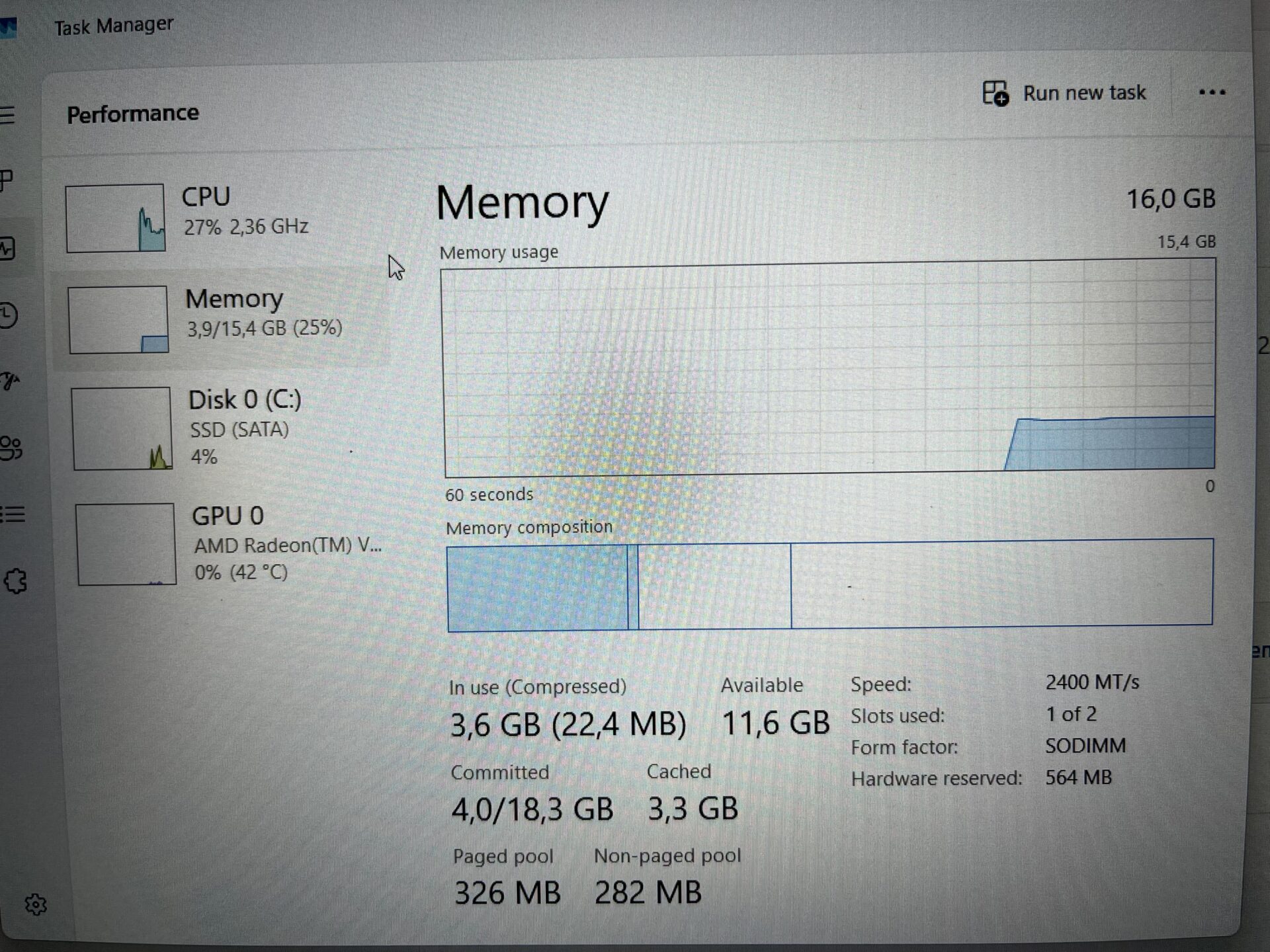Open Task Manager Settings gear

pyautogui.click(x=36, y=904)
